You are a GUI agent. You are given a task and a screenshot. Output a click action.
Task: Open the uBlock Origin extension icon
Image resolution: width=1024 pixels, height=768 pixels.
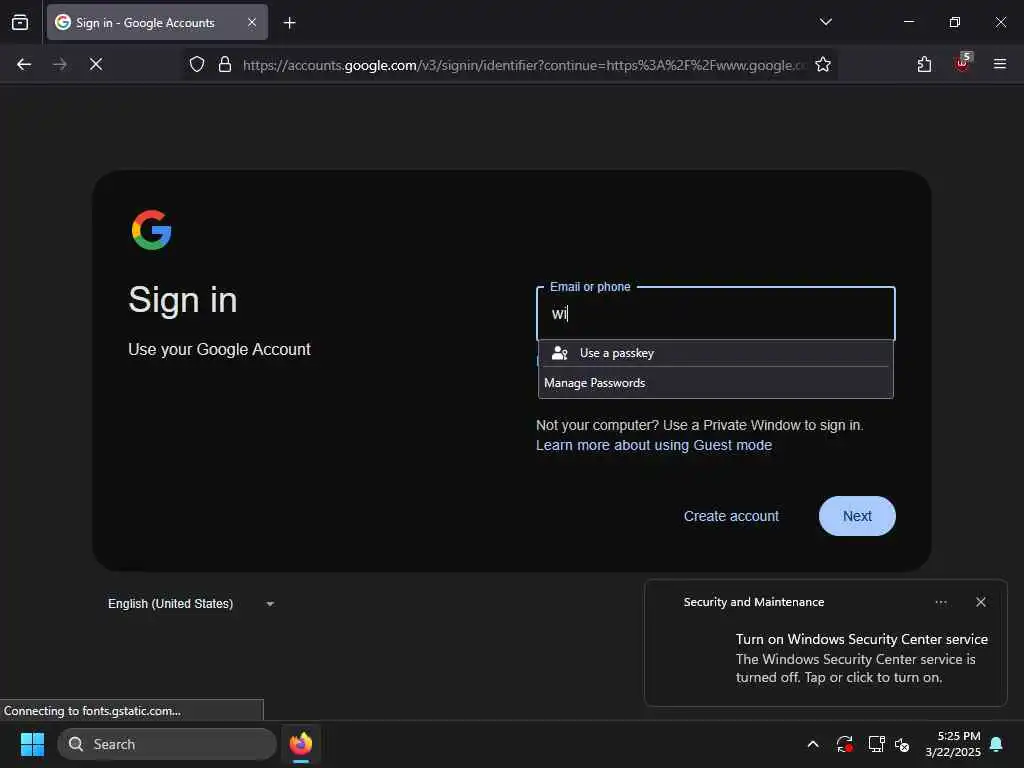point(963,63)
